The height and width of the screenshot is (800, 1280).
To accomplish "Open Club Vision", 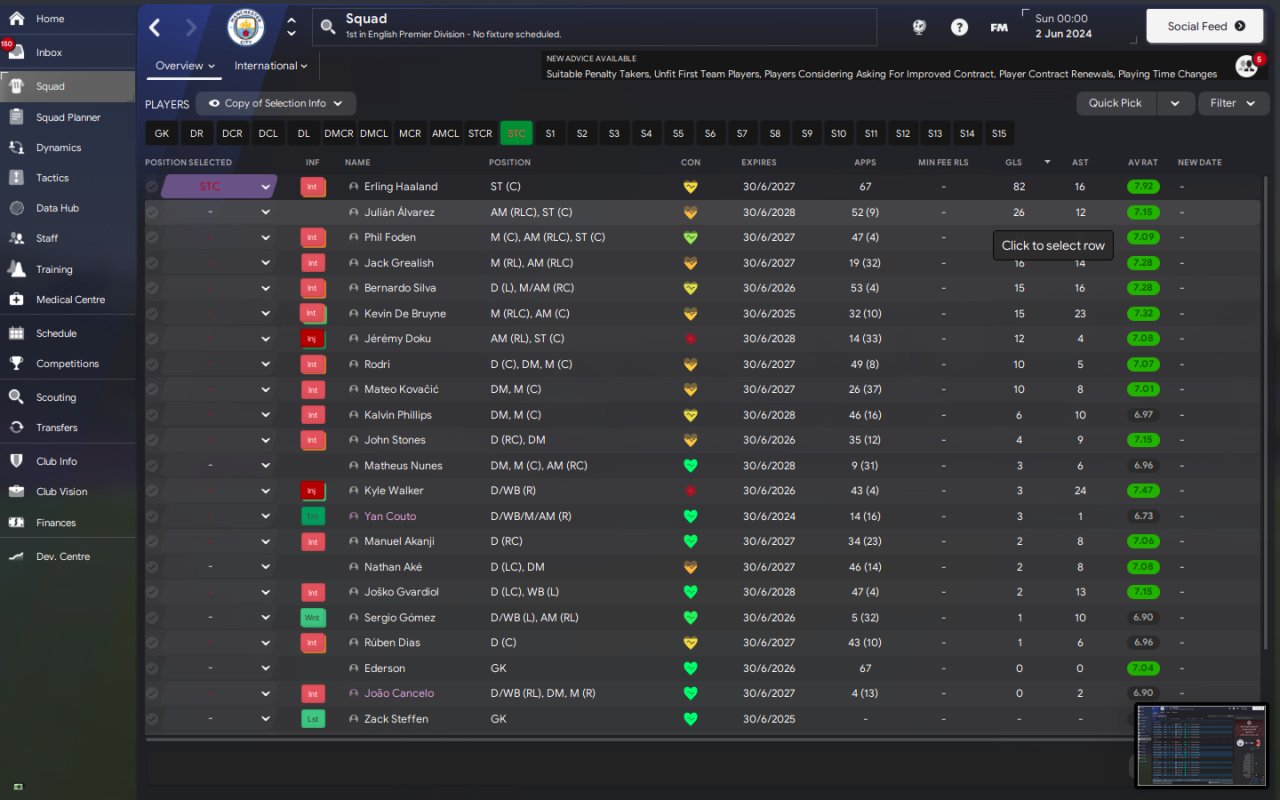I will point(67,491).
